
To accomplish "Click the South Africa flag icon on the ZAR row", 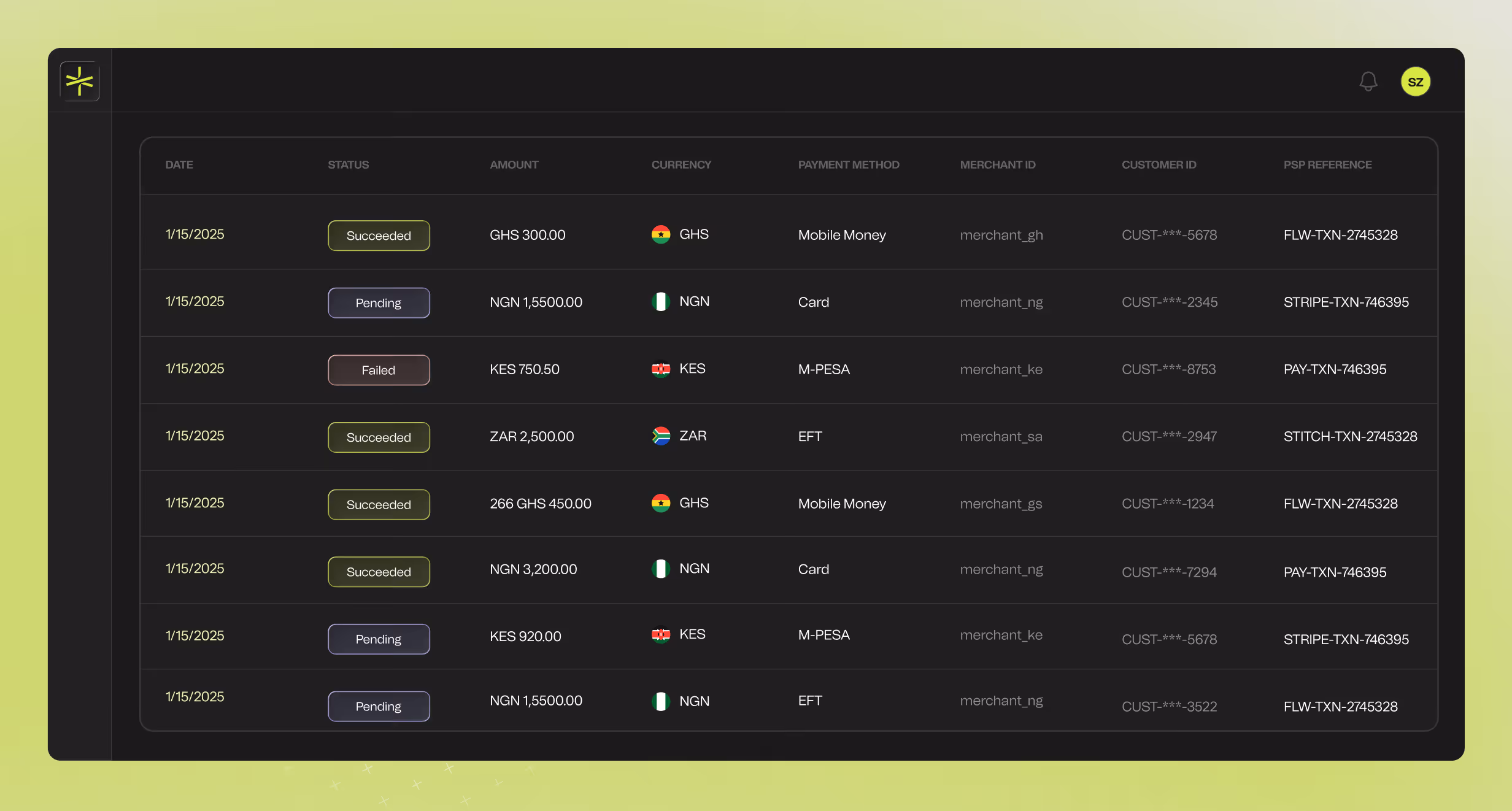I will pyautogui.click(x=661, y=436).
